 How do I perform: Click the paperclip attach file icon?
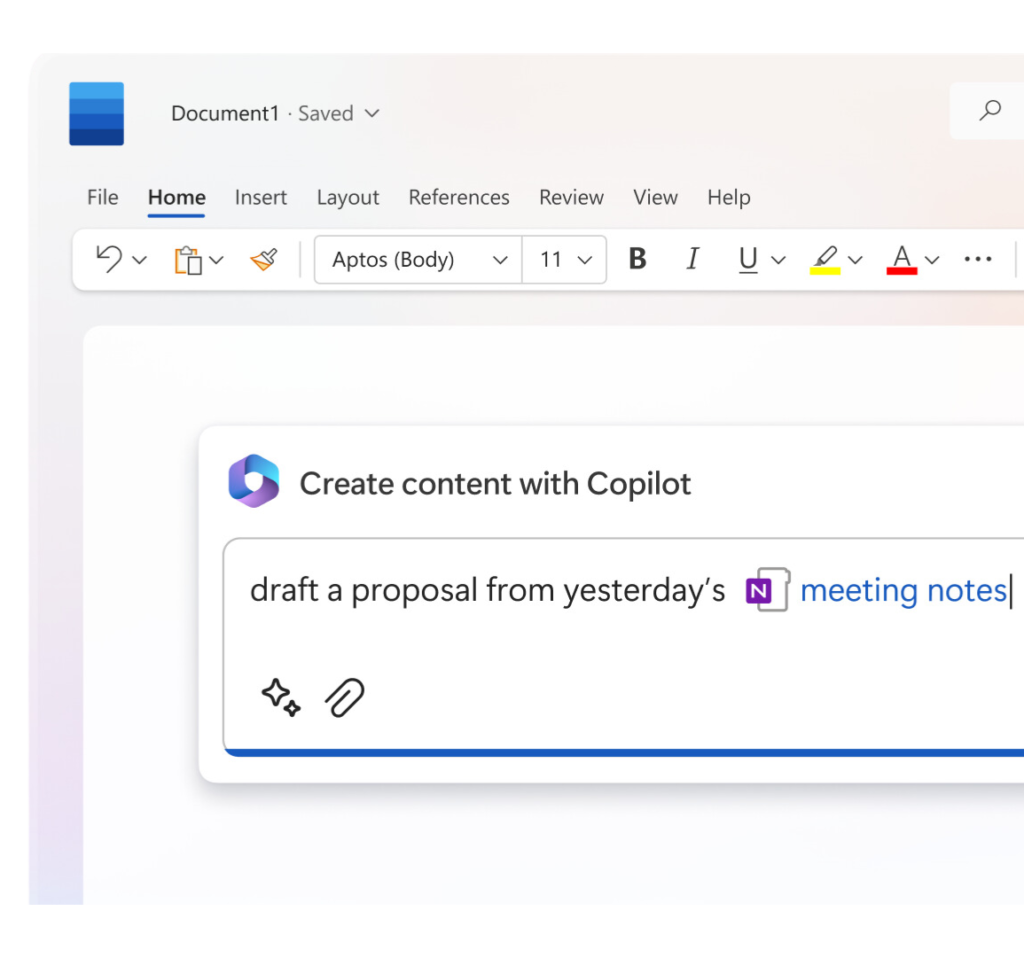coord(345,697)
